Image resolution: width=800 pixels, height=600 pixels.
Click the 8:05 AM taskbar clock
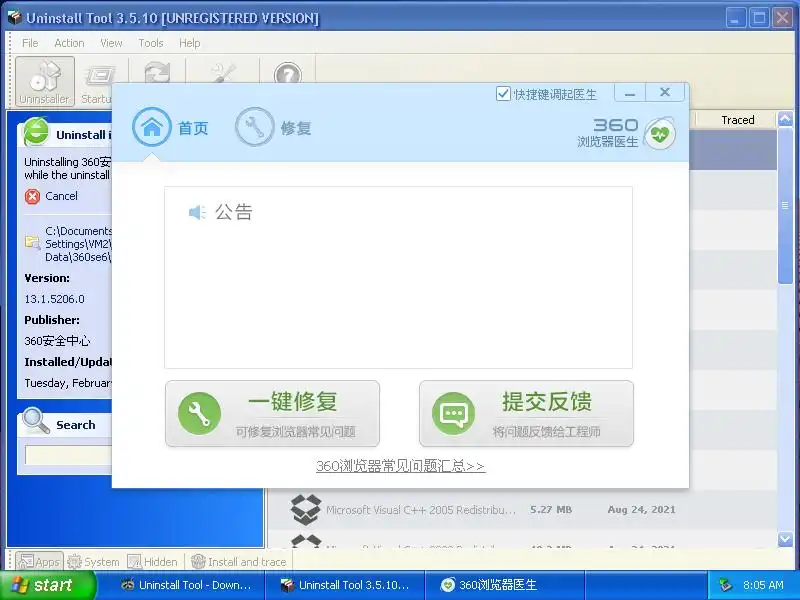[x=763, y=585]
